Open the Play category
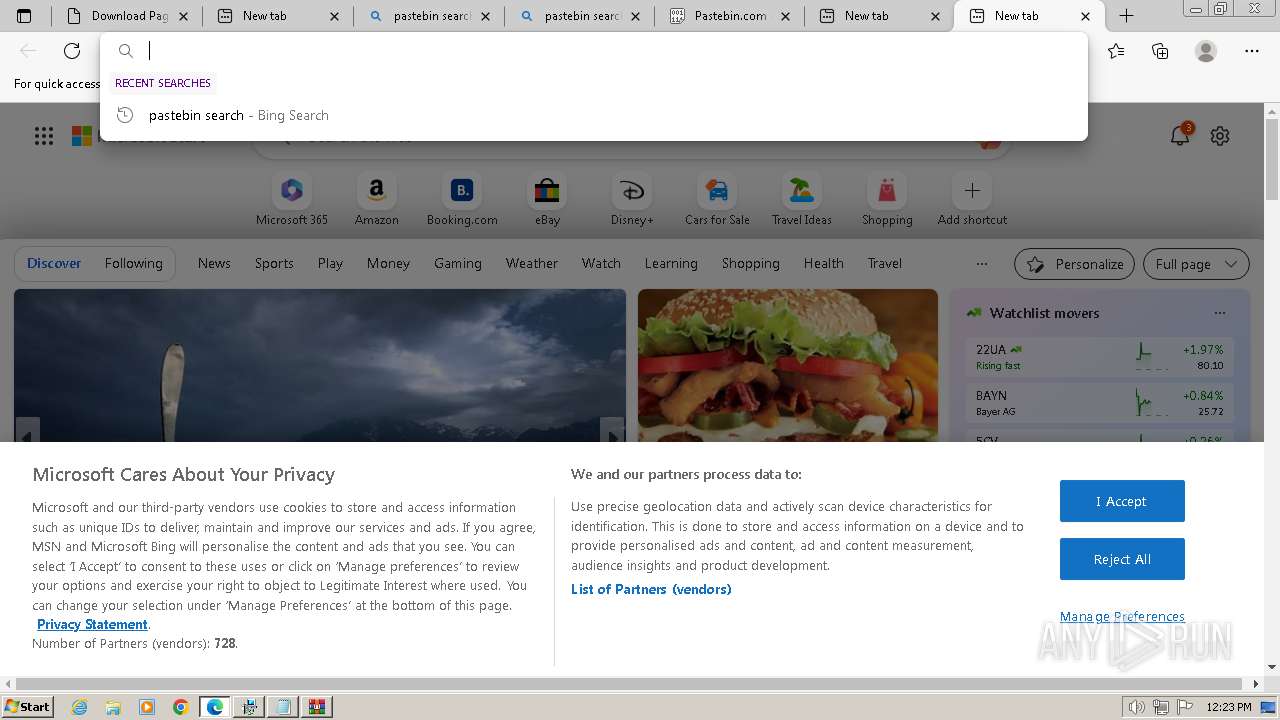The width and height of the screenshot is (1280, 720). [x=330, y=263]
